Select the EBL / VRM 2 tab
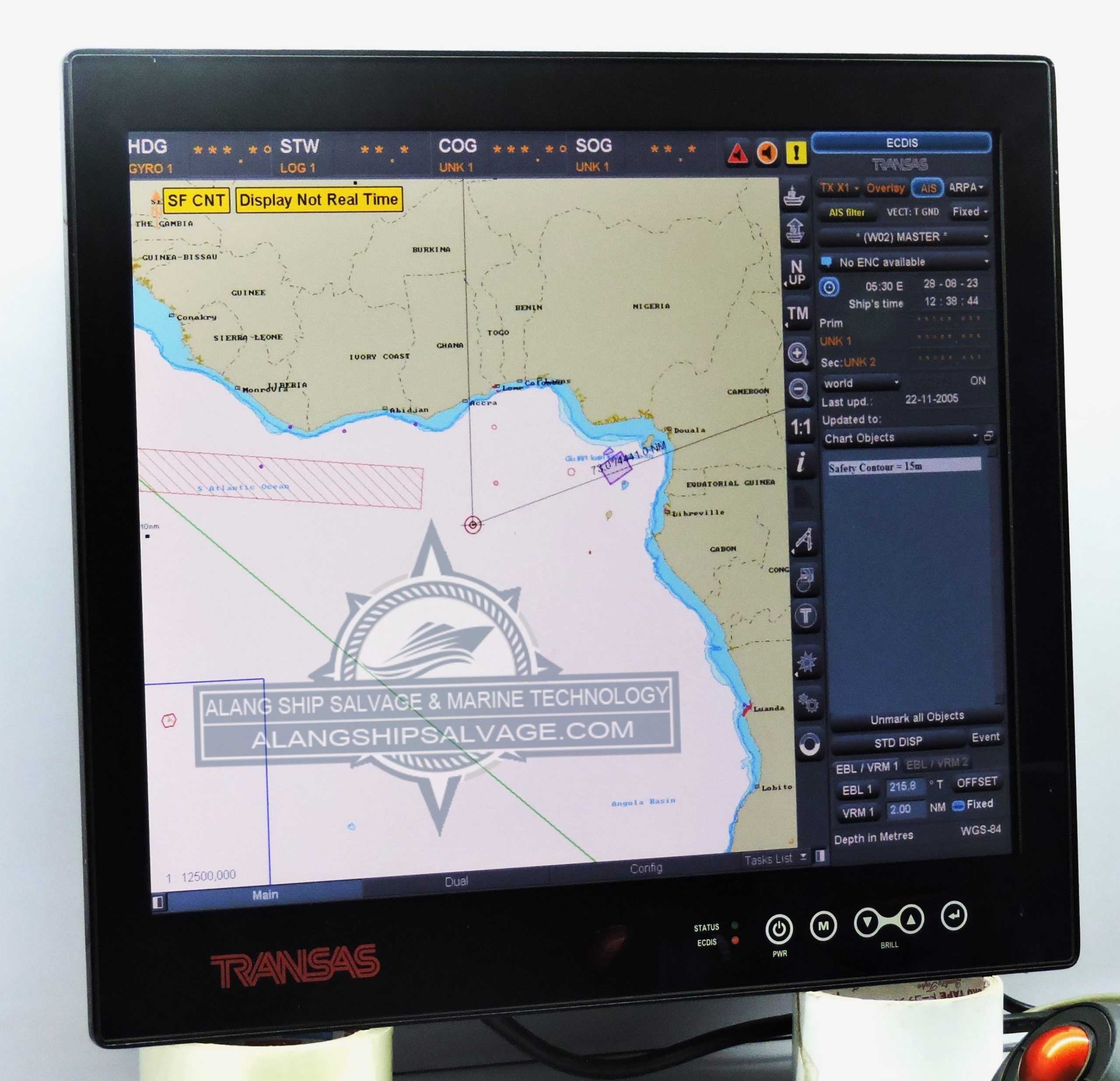Screen dimensions: 1120x1081 pyautogui.click(x=937, y=763)
